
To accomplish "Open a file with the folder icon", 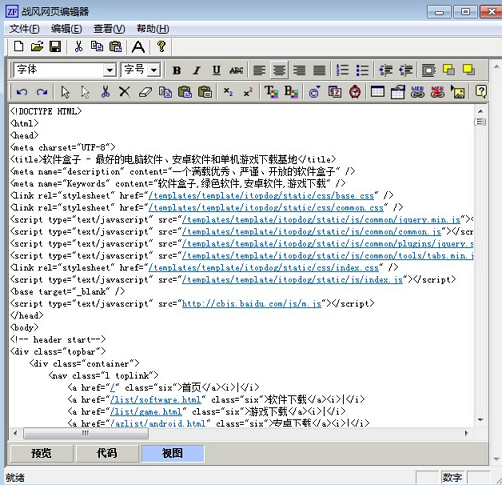I will [x=37, y=46].
